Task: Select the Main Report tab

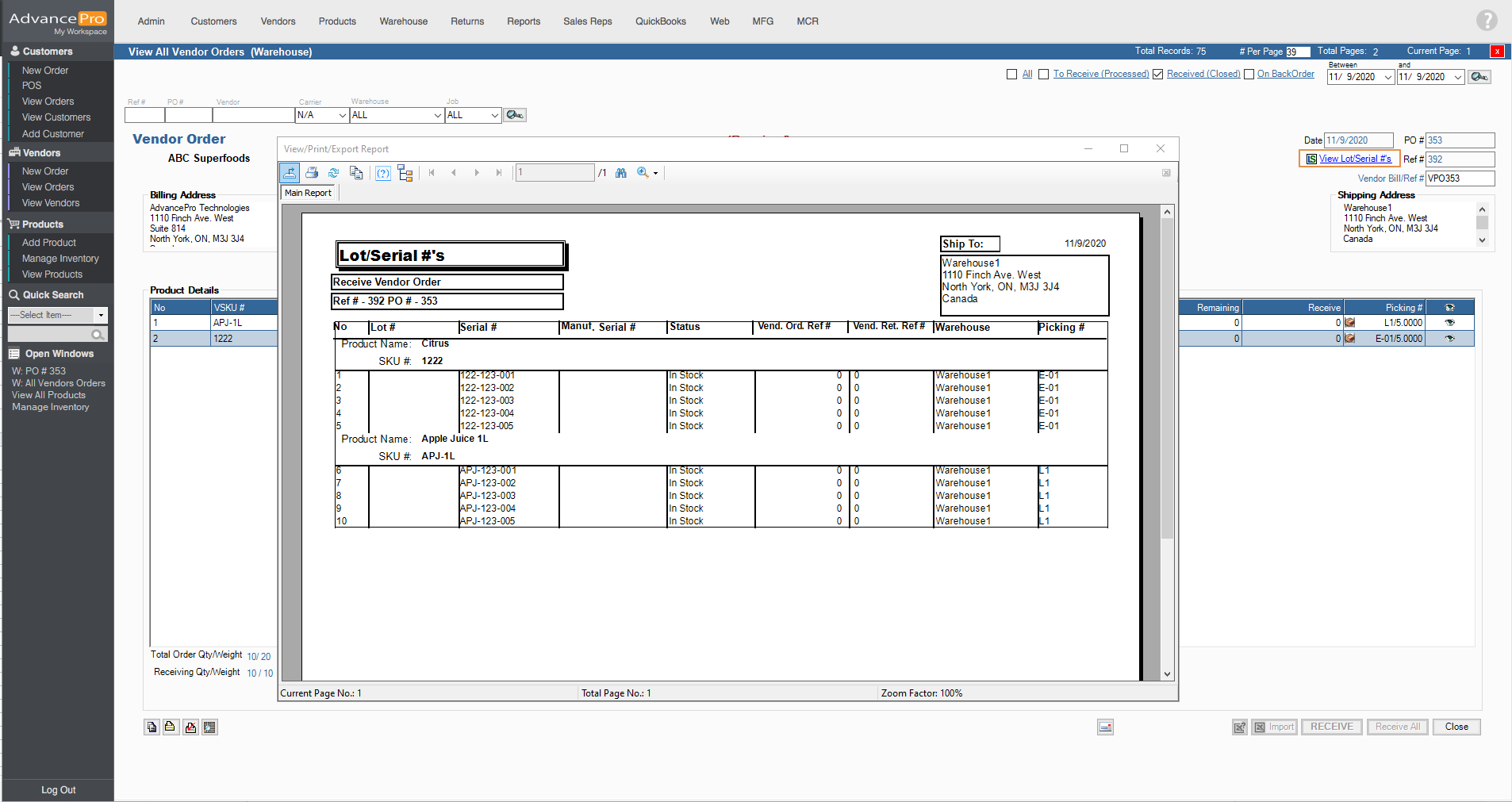Action: coord(309,193)
